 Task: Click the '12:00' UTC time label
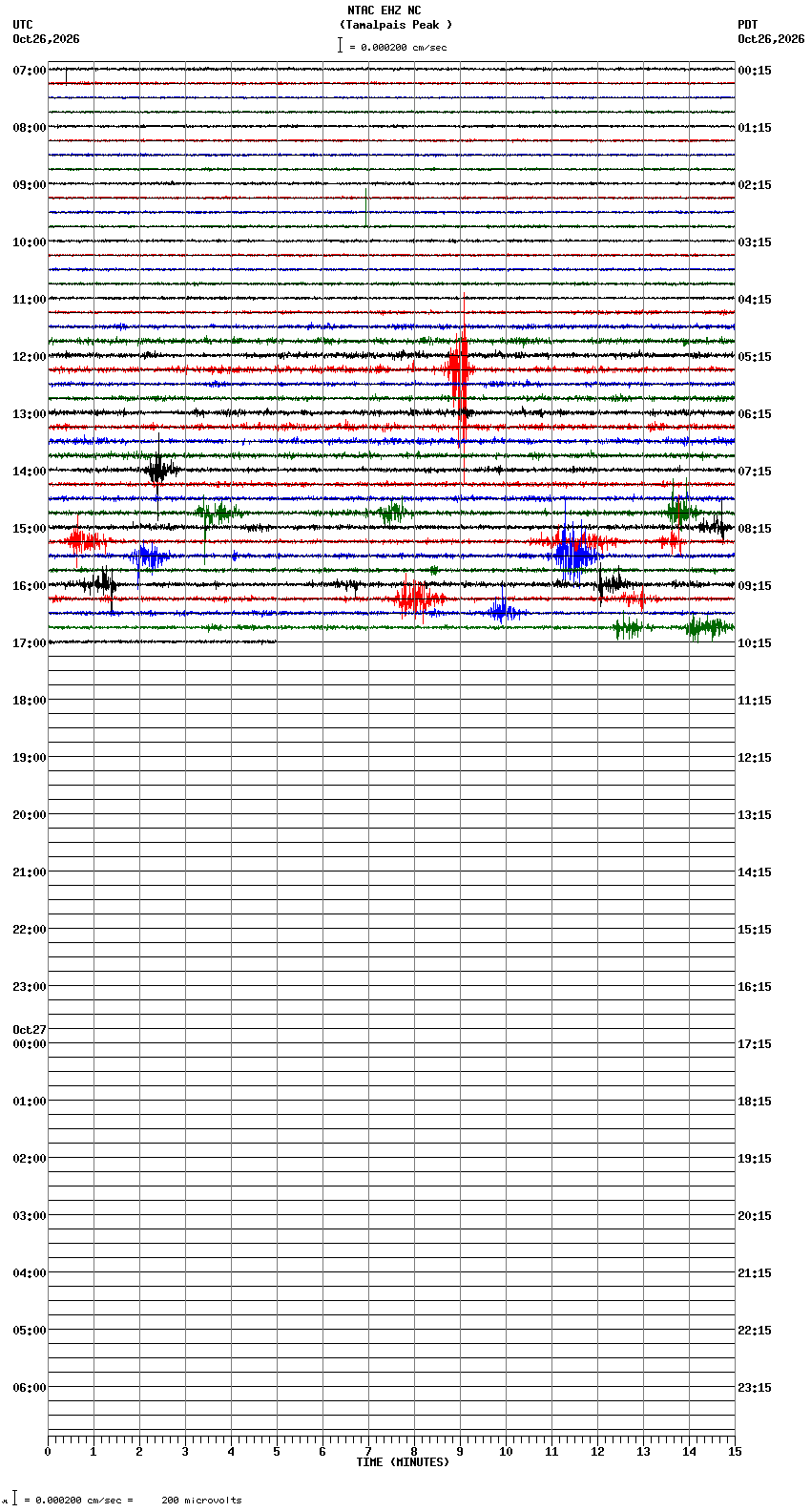[30, 357]
